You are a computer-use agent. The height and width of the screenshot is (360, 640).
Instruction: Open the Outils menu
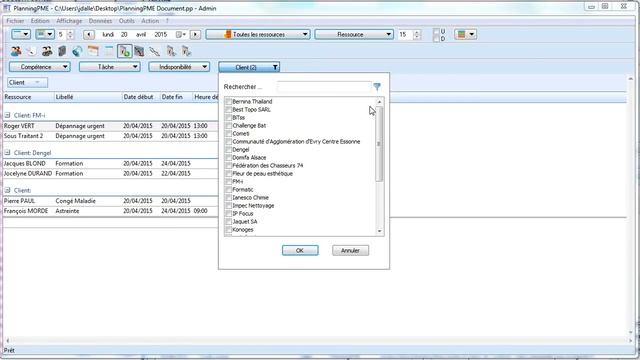click(x=127, y=21)
